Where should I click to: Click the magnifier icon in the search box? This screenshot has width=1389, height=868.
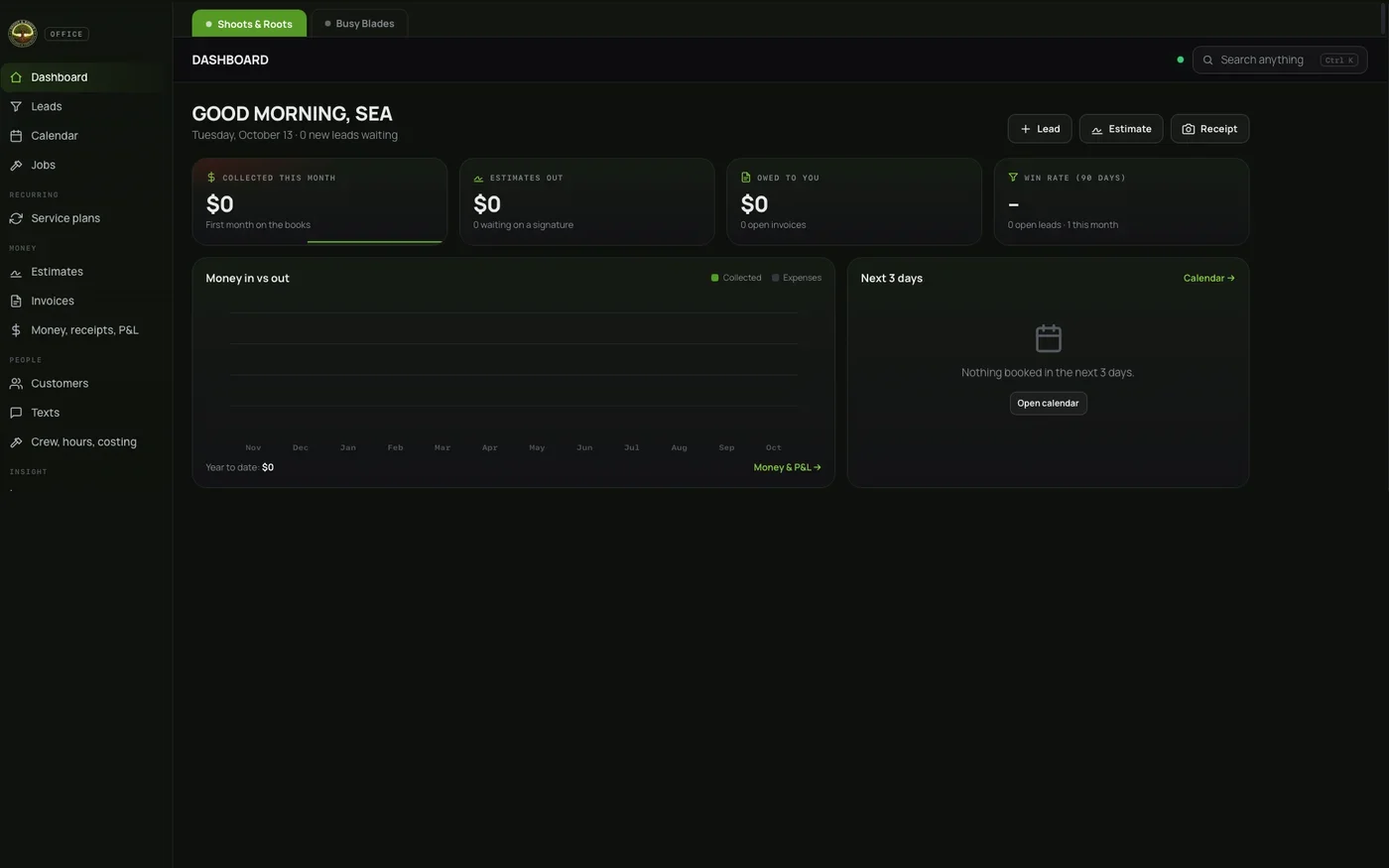pos(1207,61)
